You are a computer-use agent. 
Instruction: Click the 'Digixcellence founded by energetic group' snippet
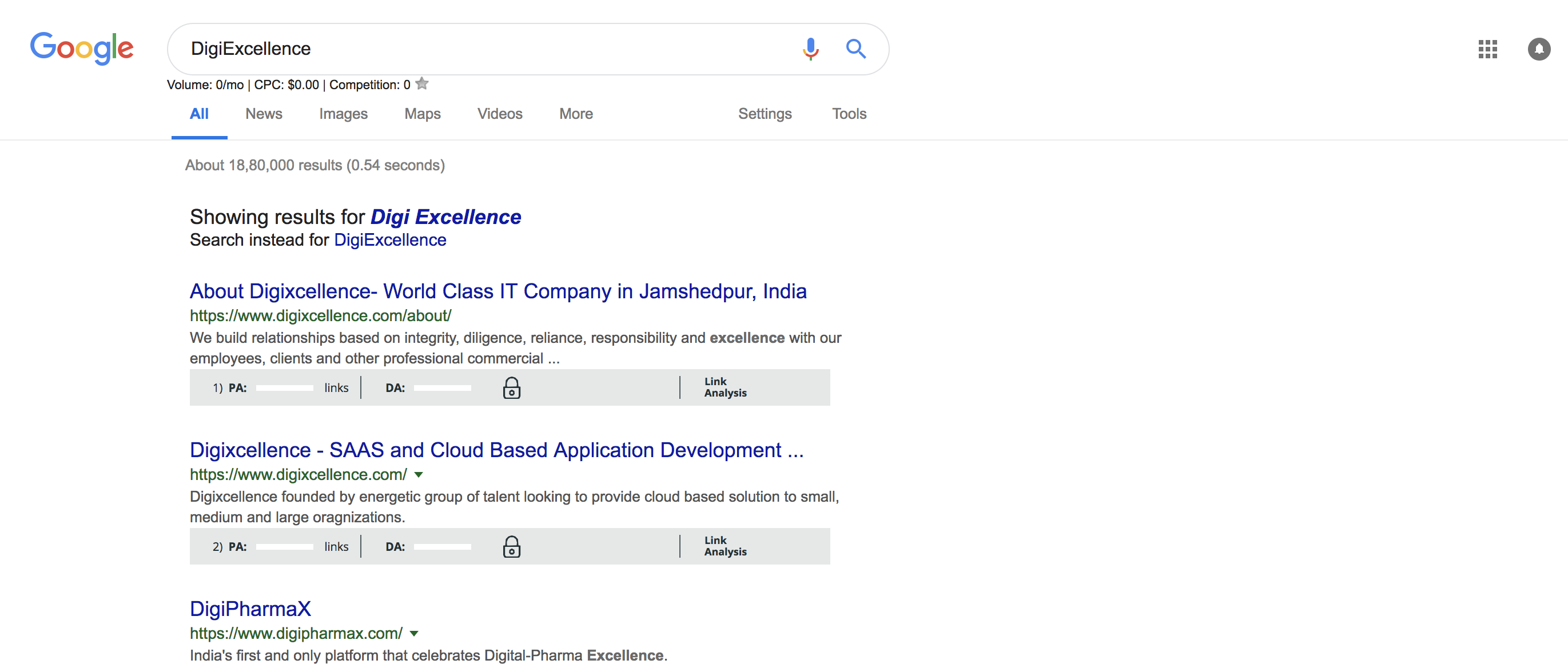(514, 507)
